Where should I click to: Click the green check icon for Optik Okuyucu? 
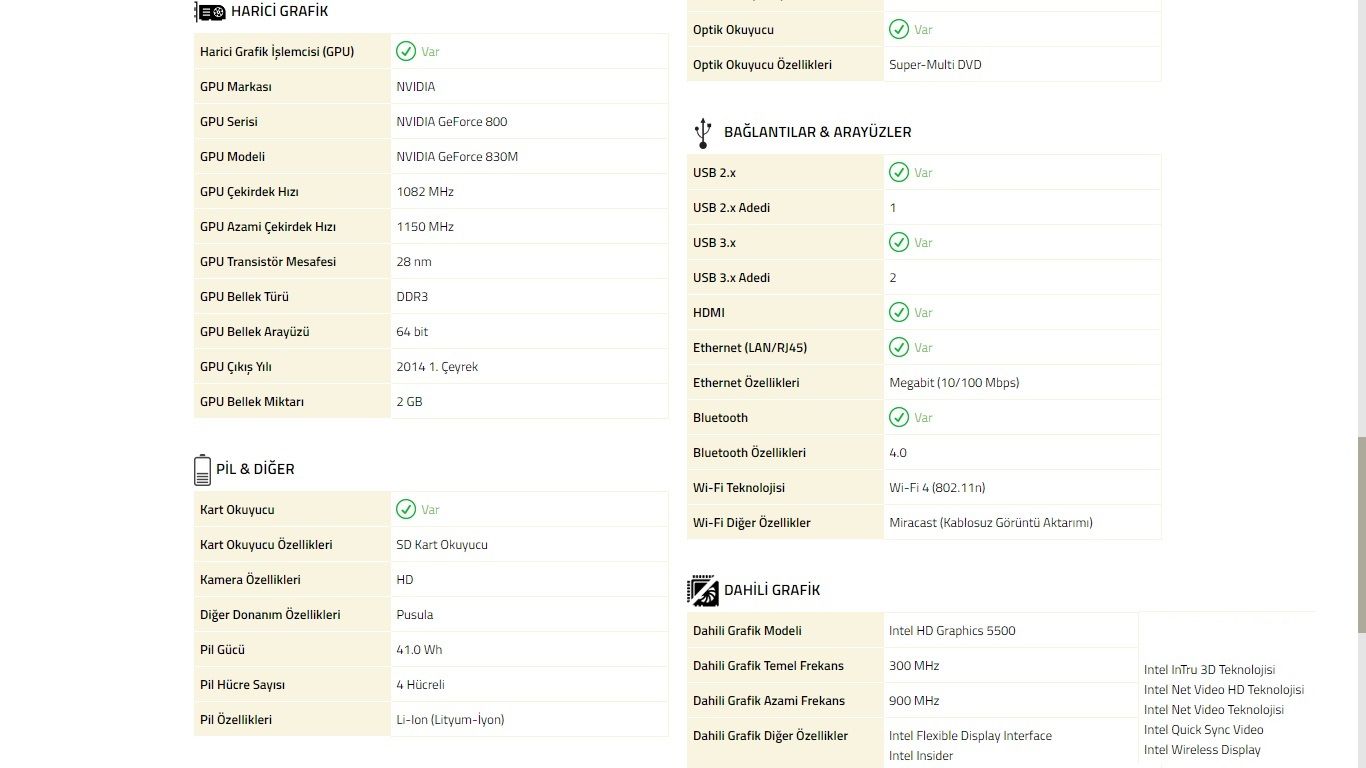pyautogui.click(x=899, y=30)
